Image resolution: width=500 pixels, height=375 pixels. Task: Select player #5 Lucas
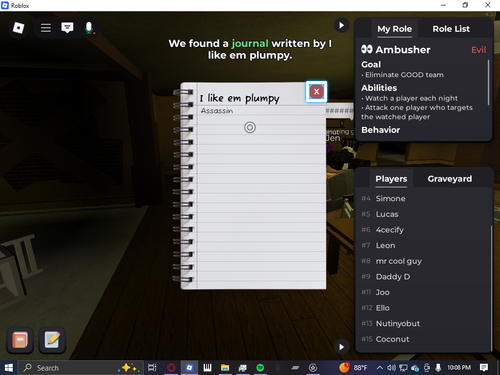pos(423,214)
